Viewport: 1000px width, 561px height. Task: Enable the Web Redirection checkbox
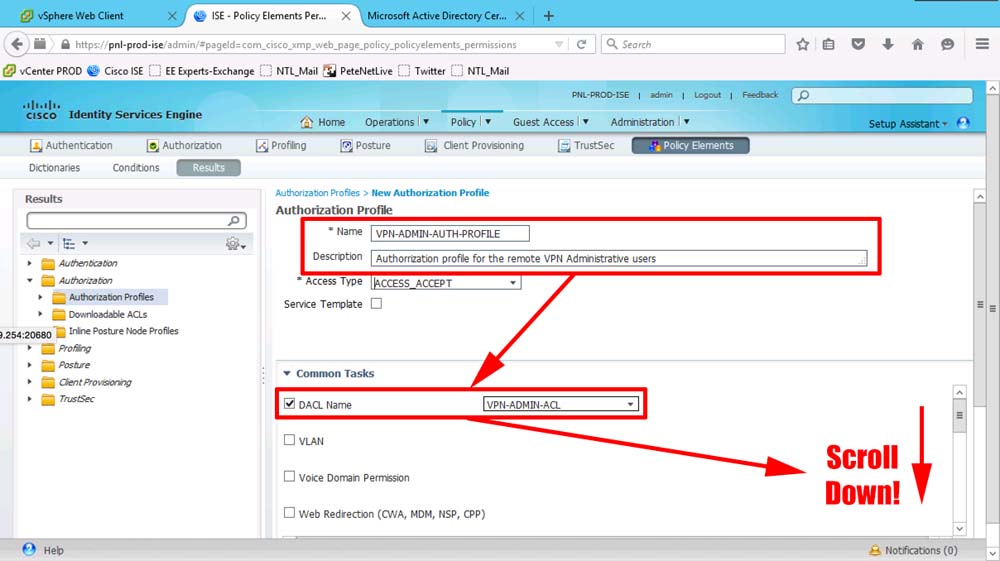(x=290, y=513)
